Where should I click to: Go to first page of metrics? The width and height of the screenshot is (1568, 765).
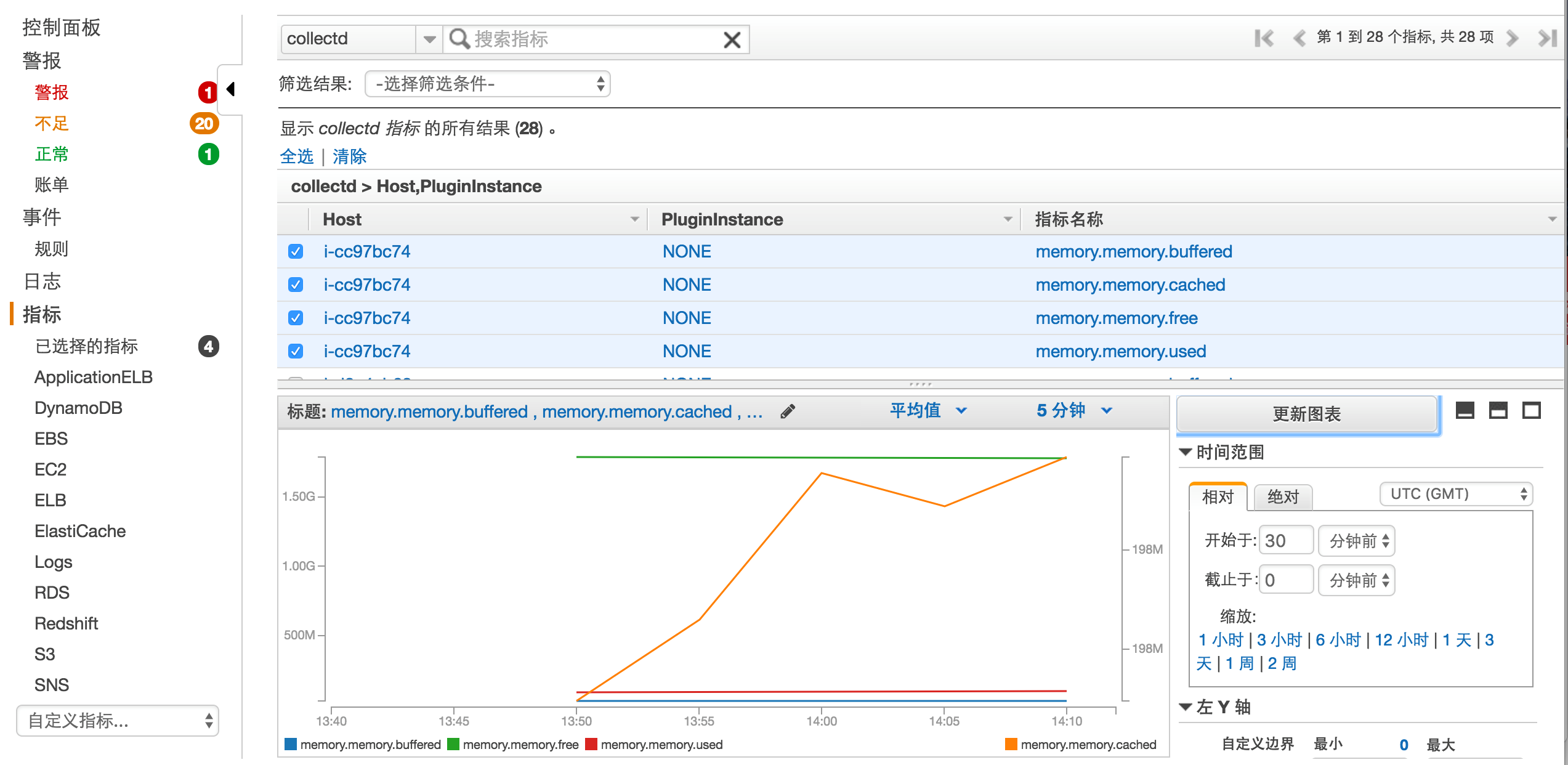pyautogui.click(x=1264, y=38)
